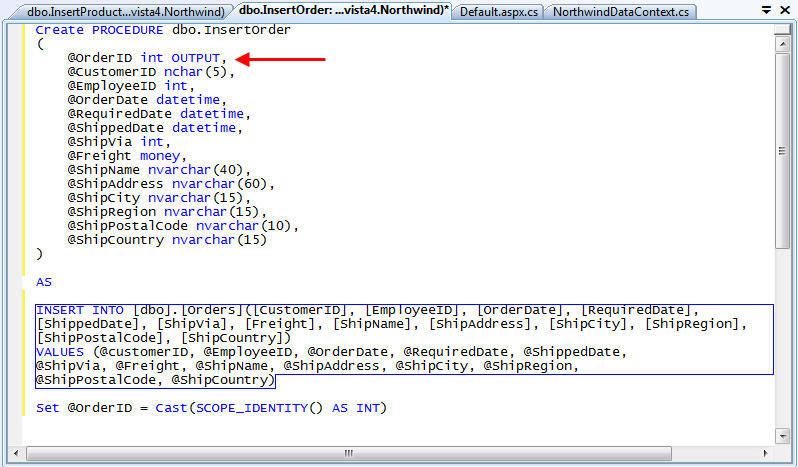The image size is (798, 467).
Task: Click the '@OrderDate datetime' parameter line
Action: click(x=147, y=100)
